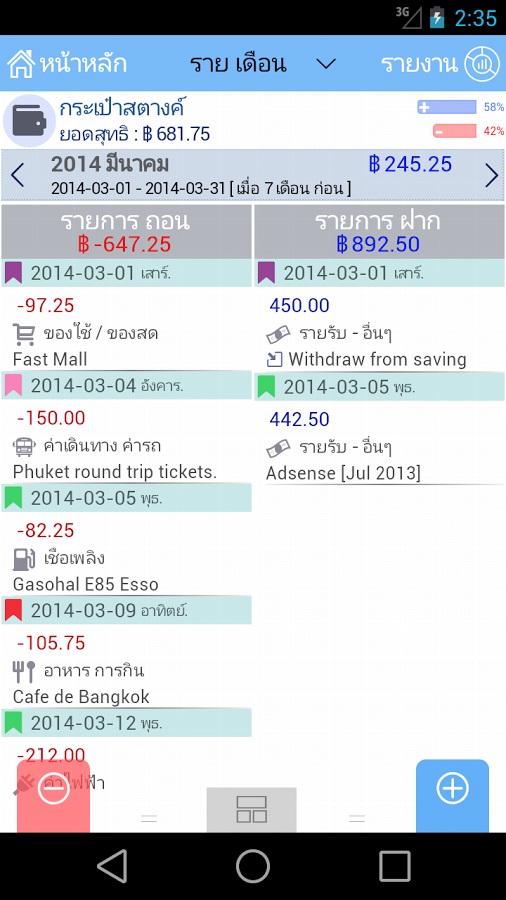
Task: Tap the wallet กระเป๋าสตางค์ icon
Action: click(29, 121)
